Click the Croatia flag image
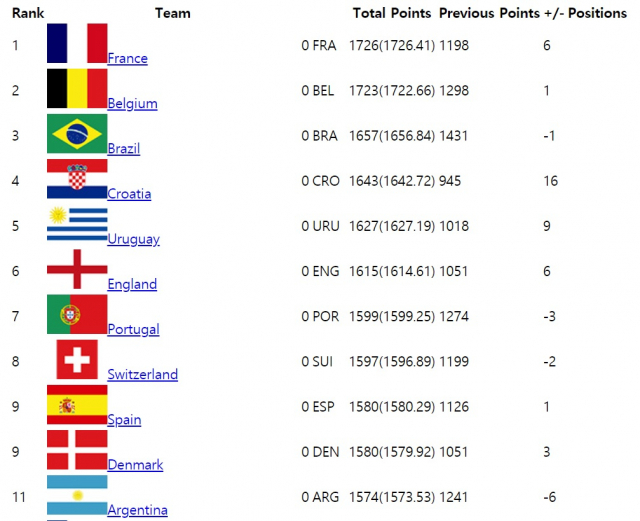The height and width of the screenshot is (521, 640). 77,179
